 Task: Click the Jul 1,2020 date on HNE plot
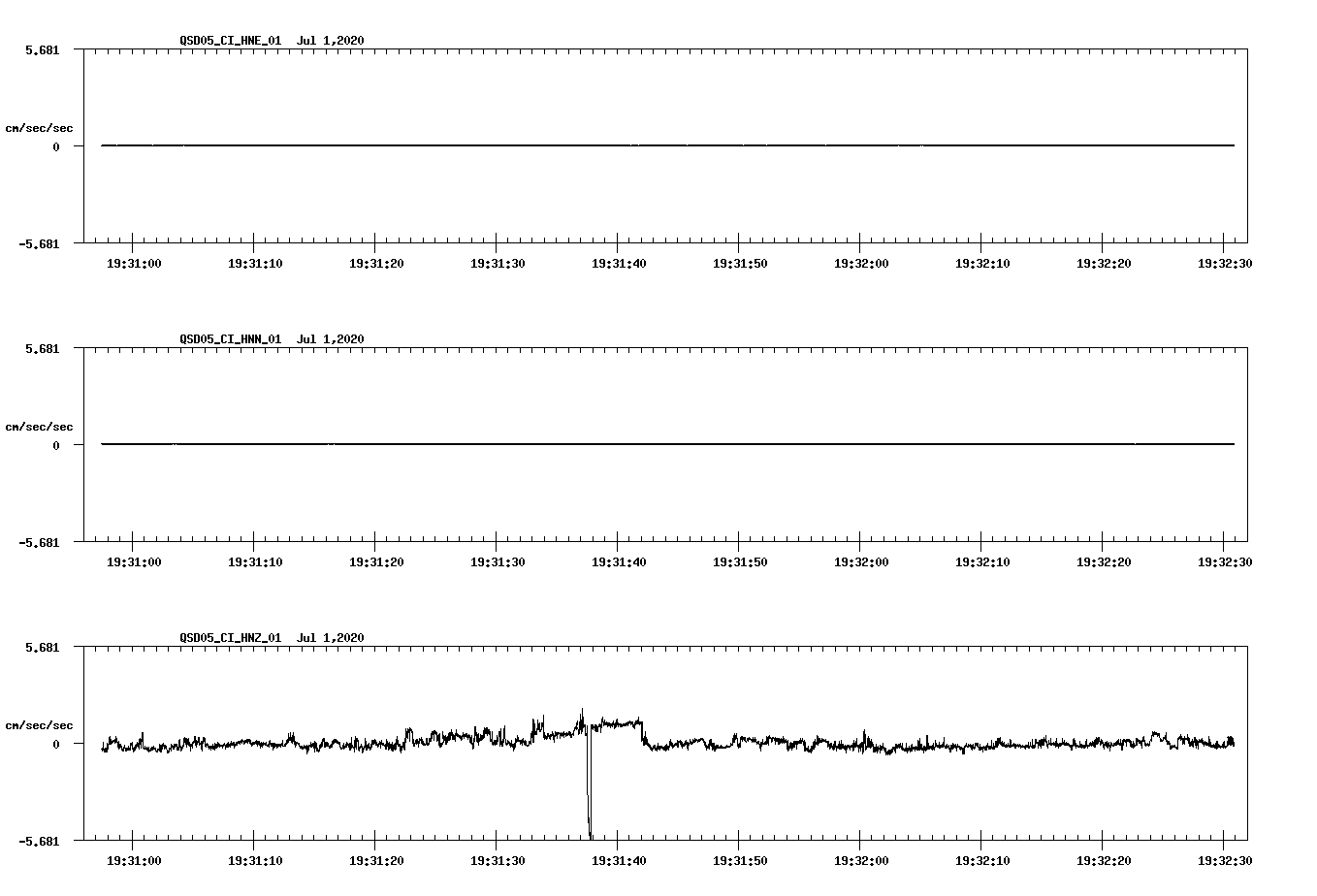[331, 40]
